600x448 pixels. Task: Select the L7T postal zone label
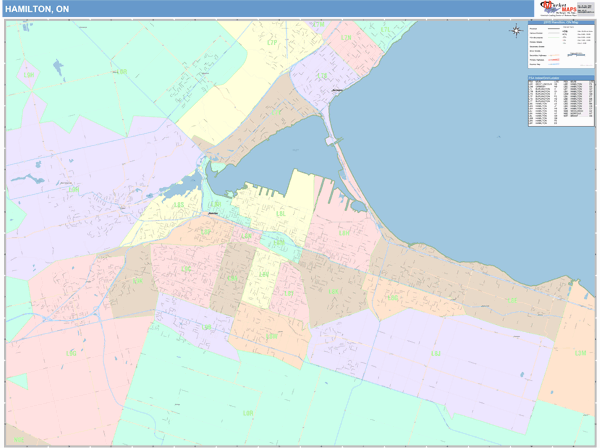click(276, 113)
